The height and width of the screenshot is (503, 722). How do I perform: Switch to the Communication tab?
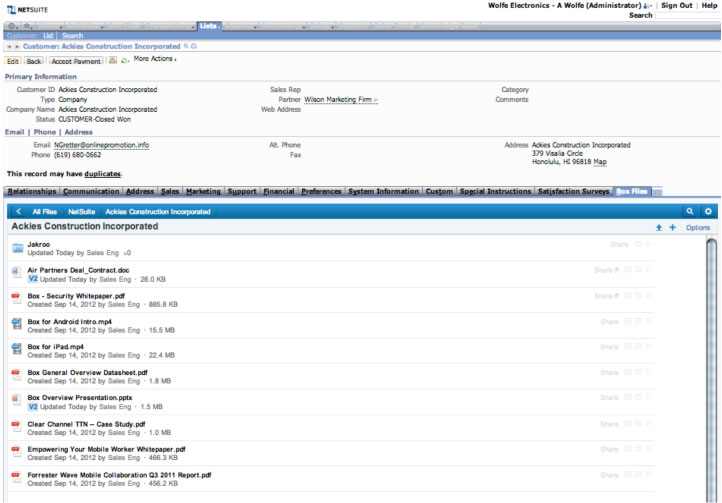[x=91, y=191]
